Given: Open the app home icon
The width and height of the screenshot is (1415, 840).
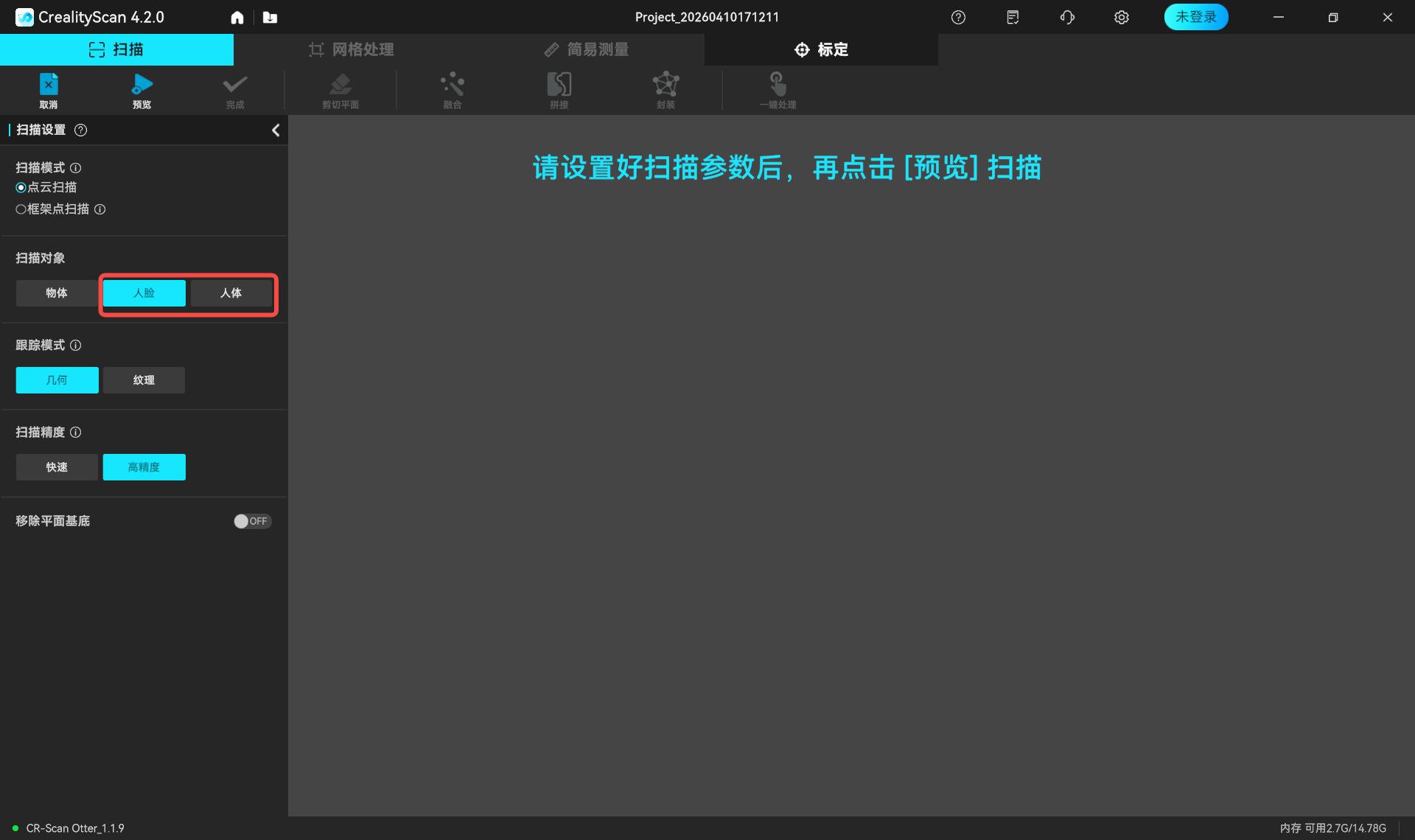Looking at the screenshot, I should pos(237,17).
